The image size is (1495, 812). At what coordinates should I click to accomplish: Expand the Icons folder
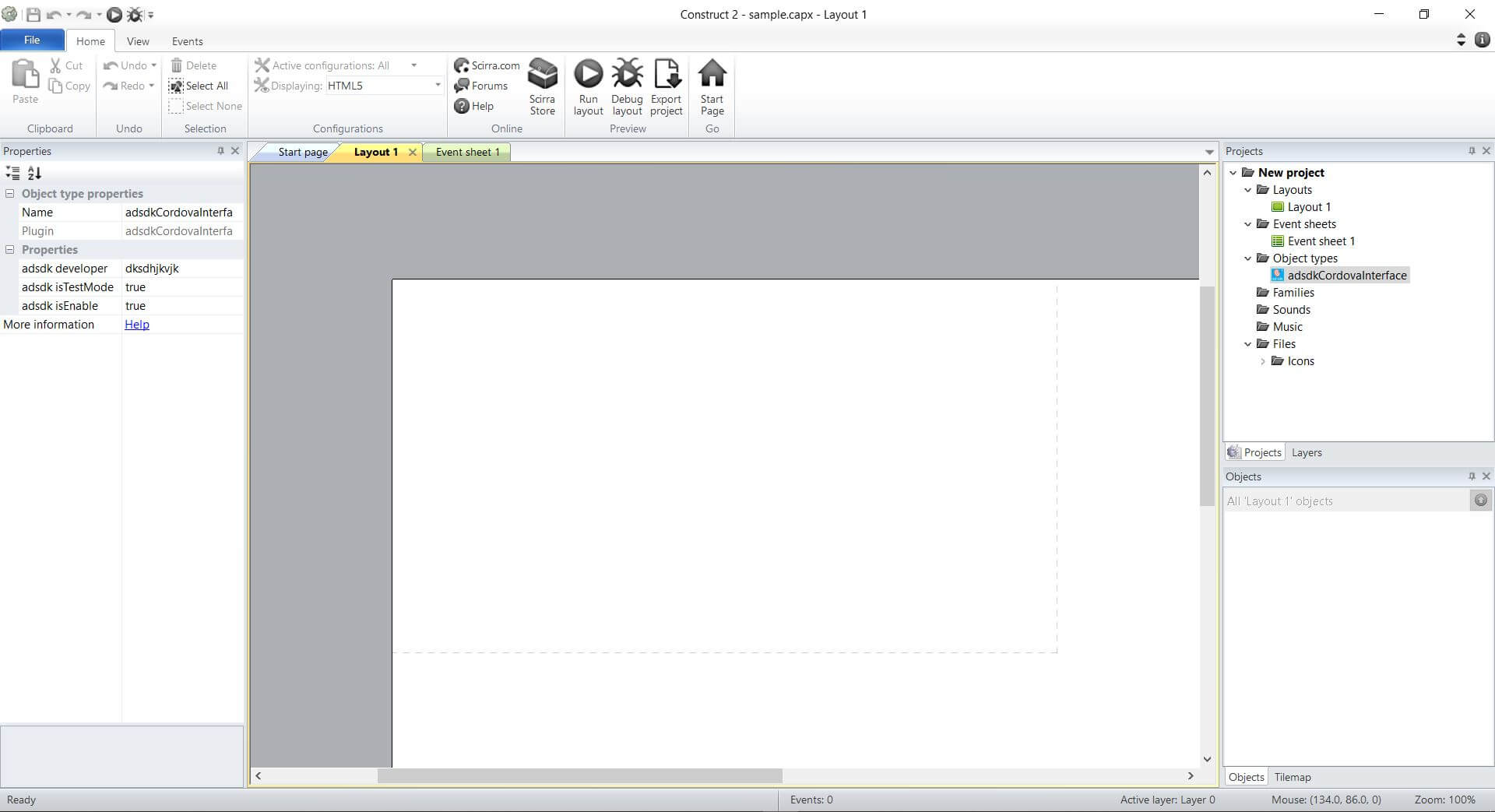click(x=1262, y=361)
